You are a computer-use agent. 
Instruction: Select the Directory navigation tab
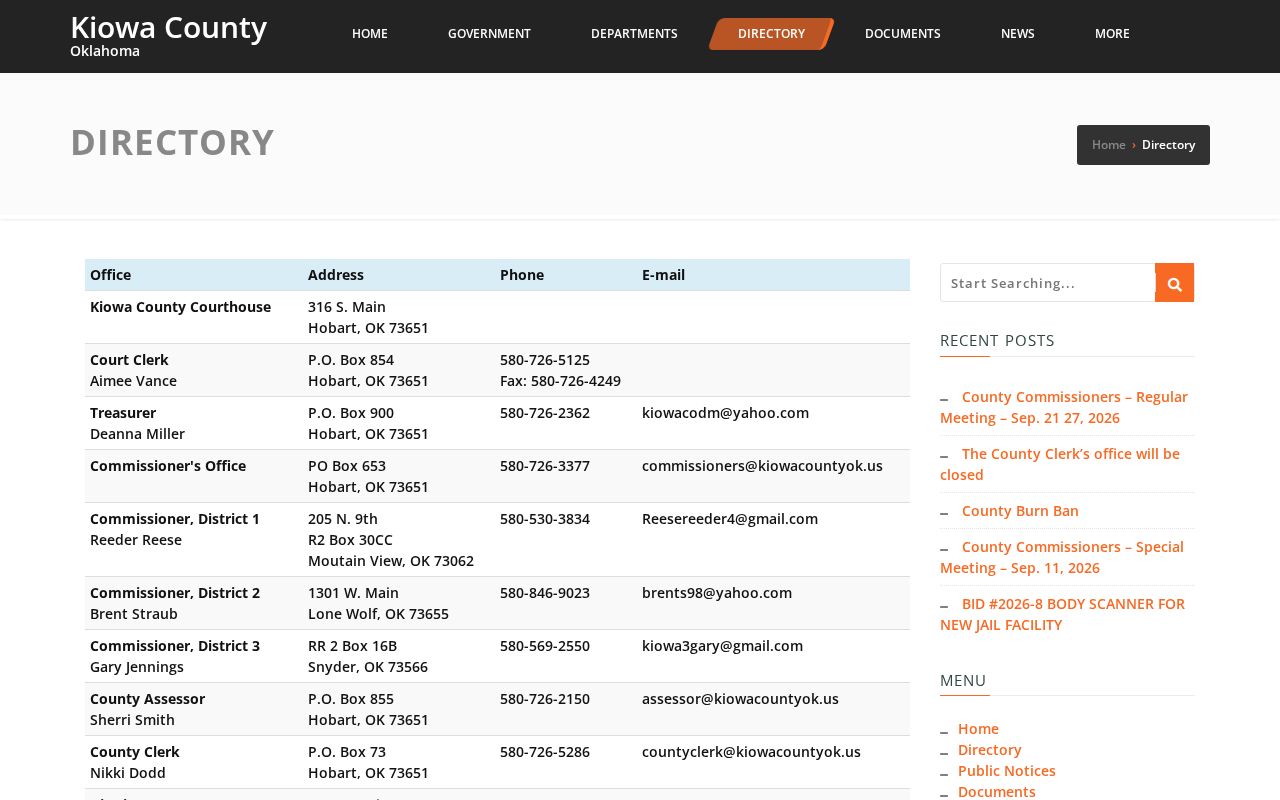[771, 34]
